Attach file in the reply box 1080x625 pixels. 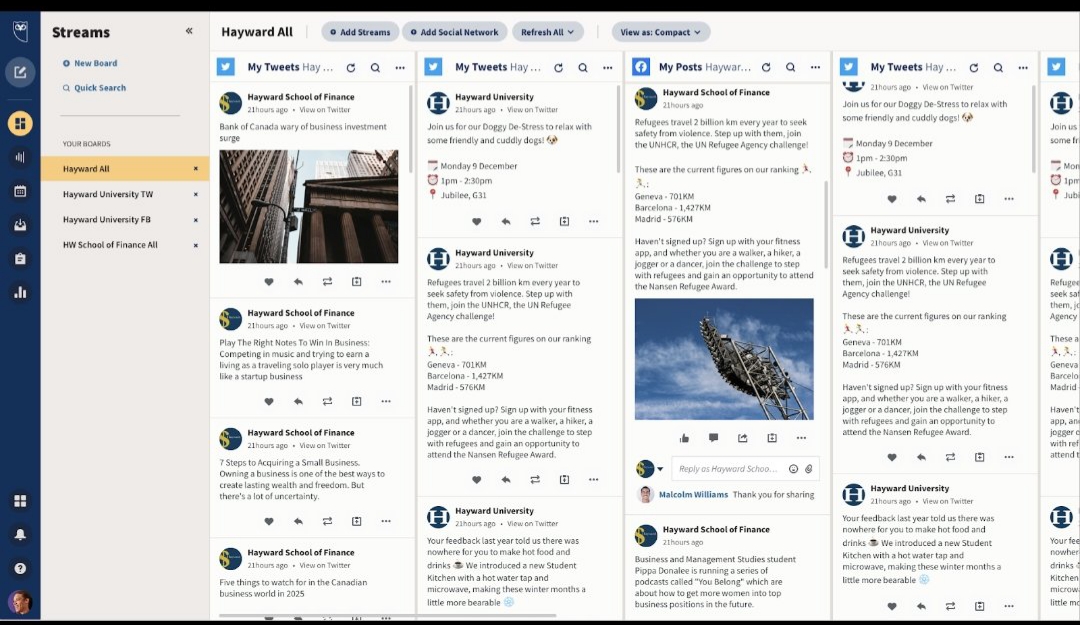tap(809, 469)
